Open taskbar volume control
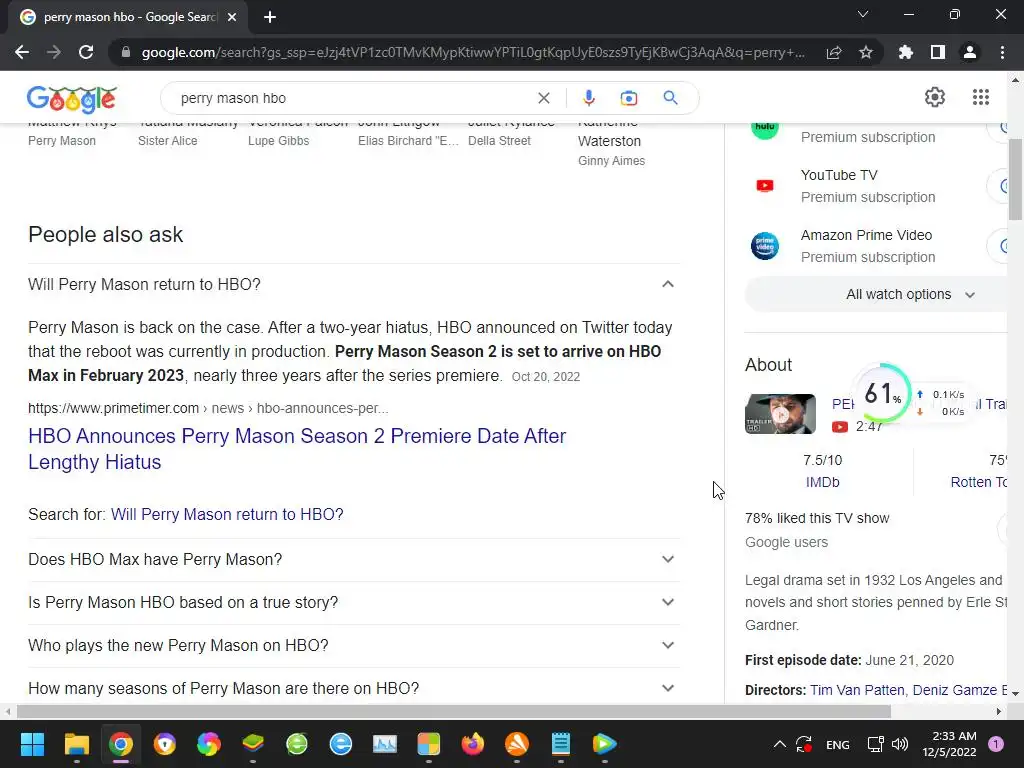Image resolution: width=1024 pixels, height=768 pixels. (900, 744)
